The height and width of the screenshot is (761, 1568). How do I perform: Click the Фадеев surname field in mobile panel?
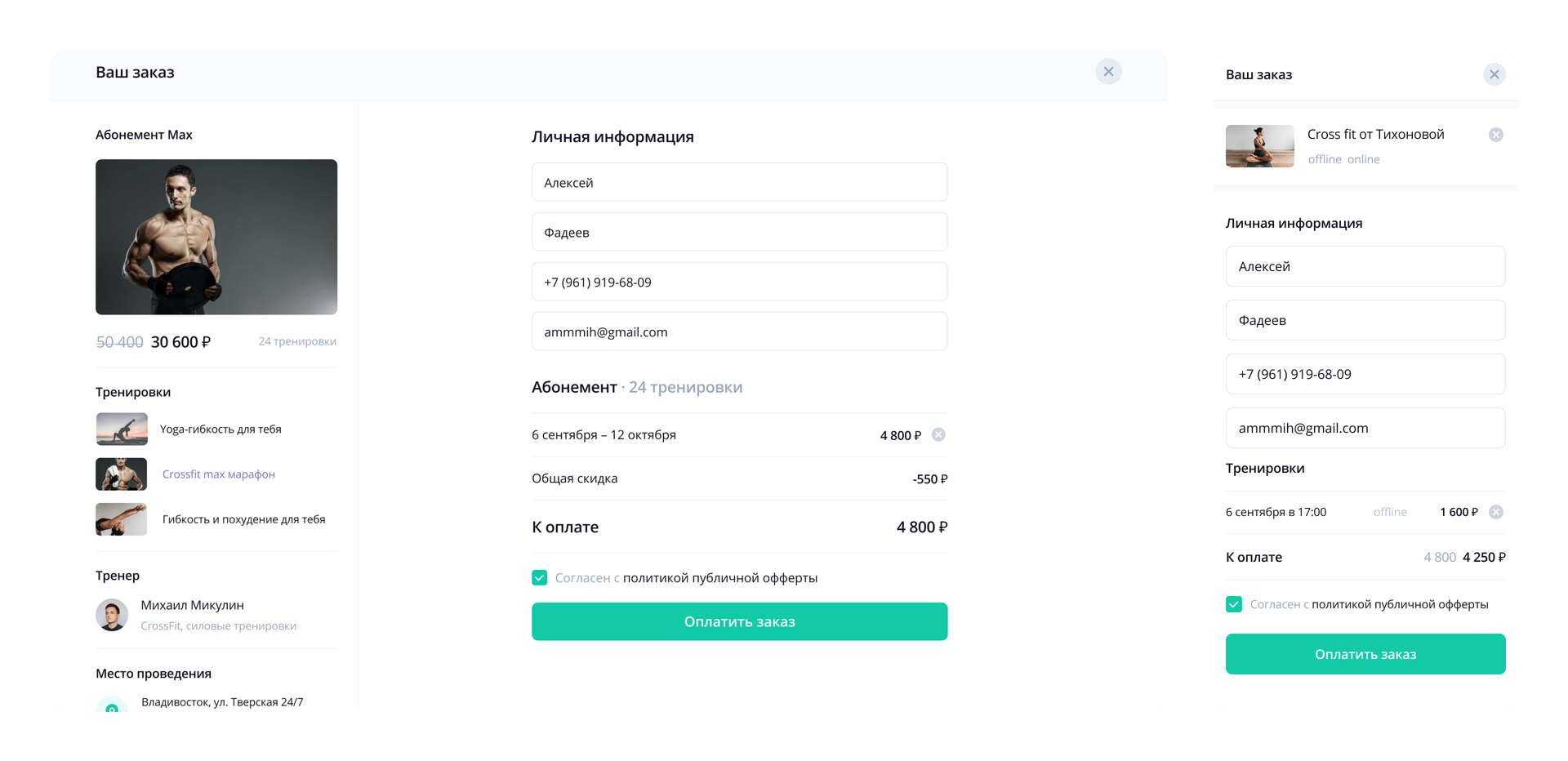click(1365, 320)
